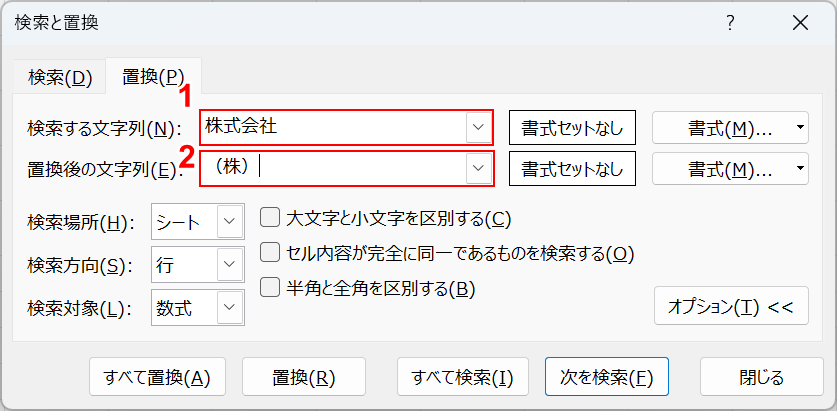Open the 検索場所 dropdown
837x411 pixels.
pos(230,221)
